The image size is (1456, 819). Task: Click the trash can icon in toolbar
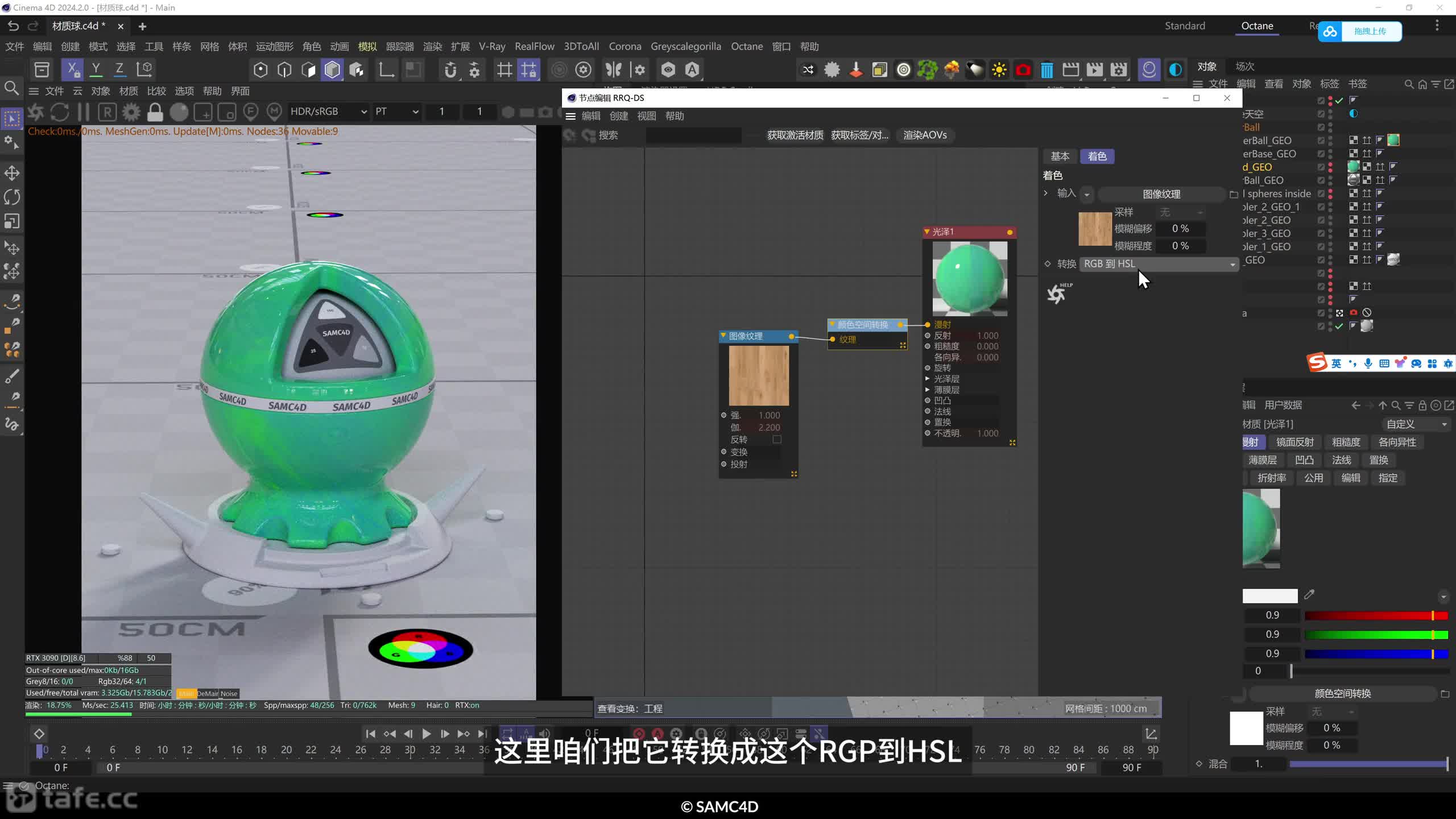click(1047, 70)
